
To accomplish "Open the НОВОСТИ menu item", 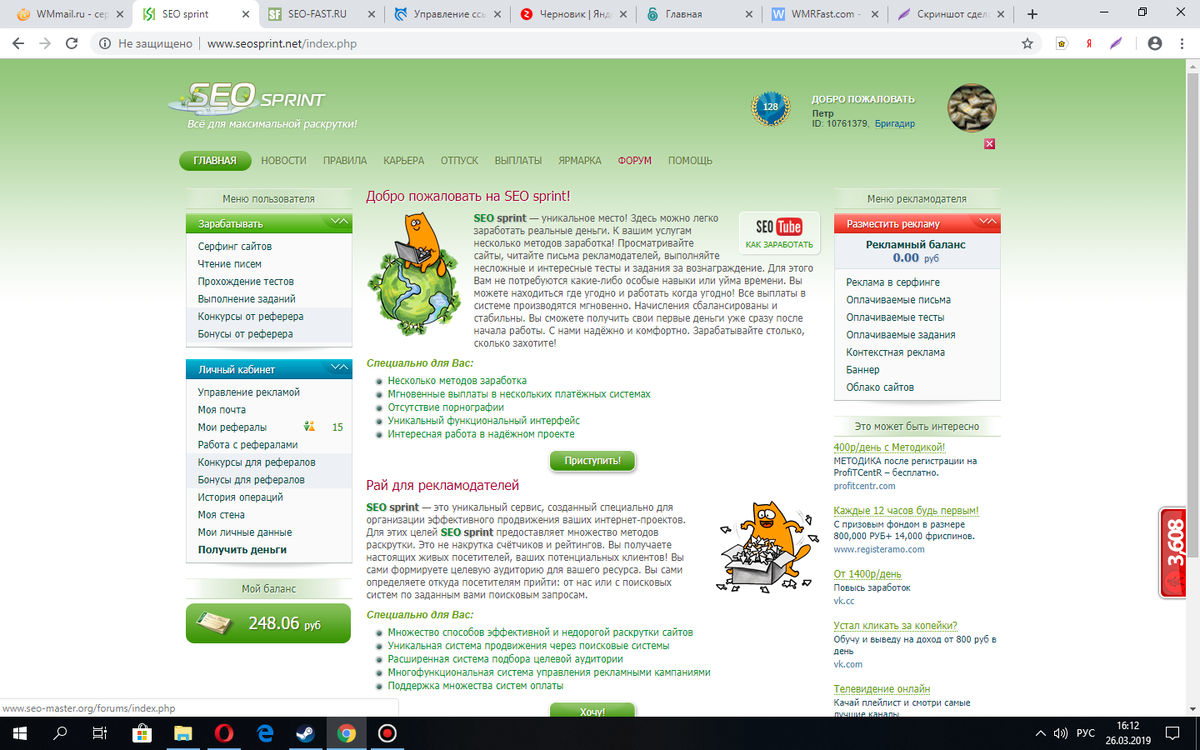I will [x=284, y=160].
